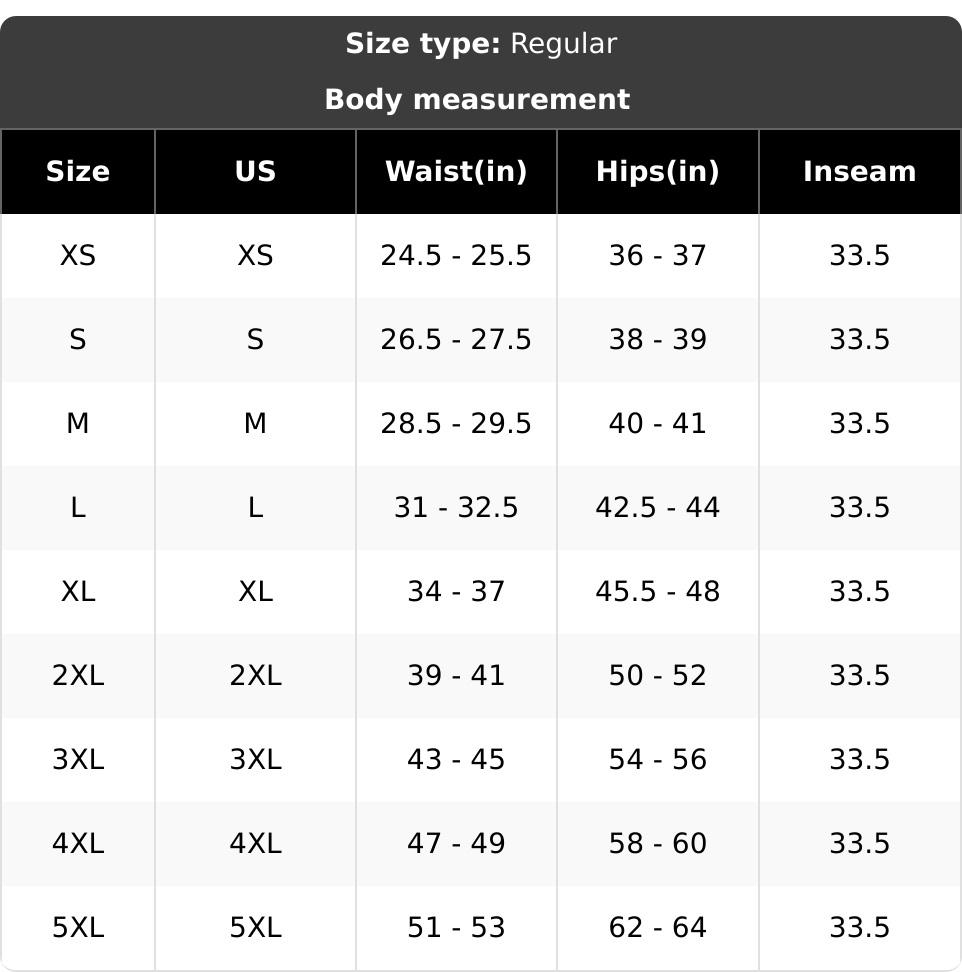Click the Inseam column header
962x972 pixels.
(859, 172)
